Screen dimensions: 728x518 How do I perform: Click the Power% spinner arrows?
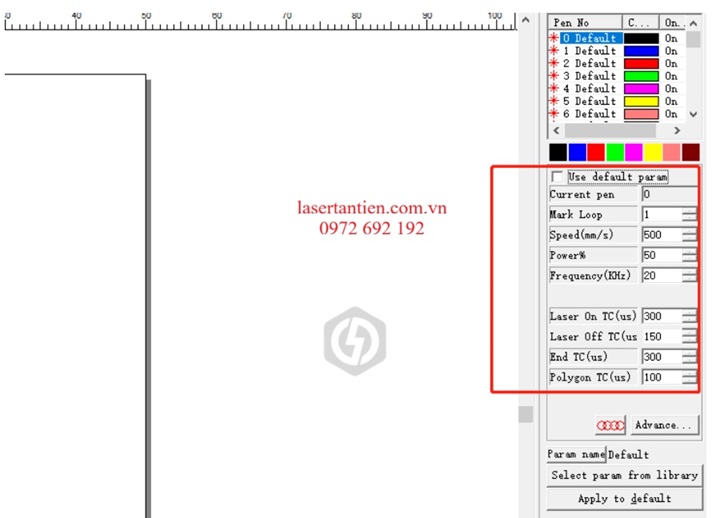click(690, 256)
